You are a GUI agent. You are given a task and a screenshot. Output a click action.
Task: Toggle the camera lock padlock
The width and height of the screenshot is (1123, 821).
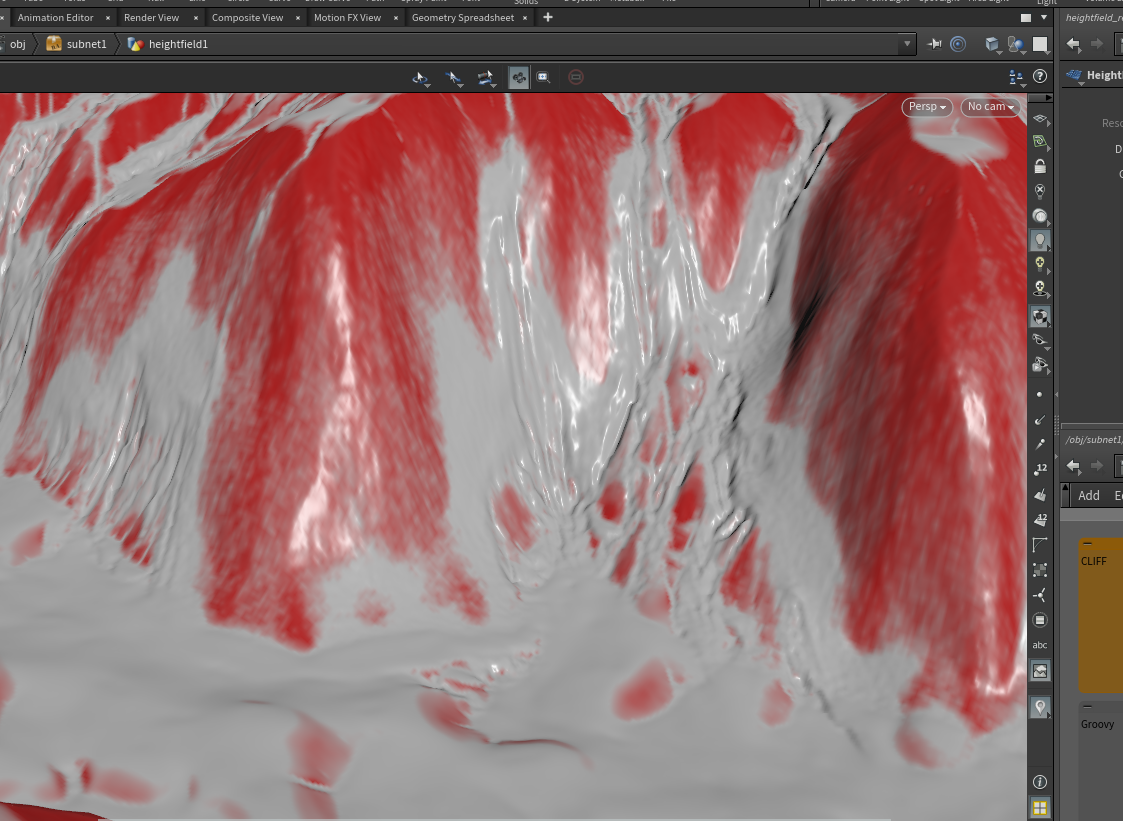[1040, 166]
